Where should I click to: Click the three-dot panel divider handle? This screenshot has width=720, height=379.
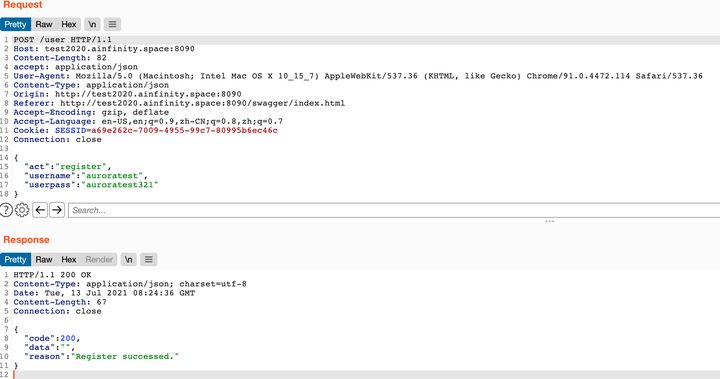[x=550, y=221]
